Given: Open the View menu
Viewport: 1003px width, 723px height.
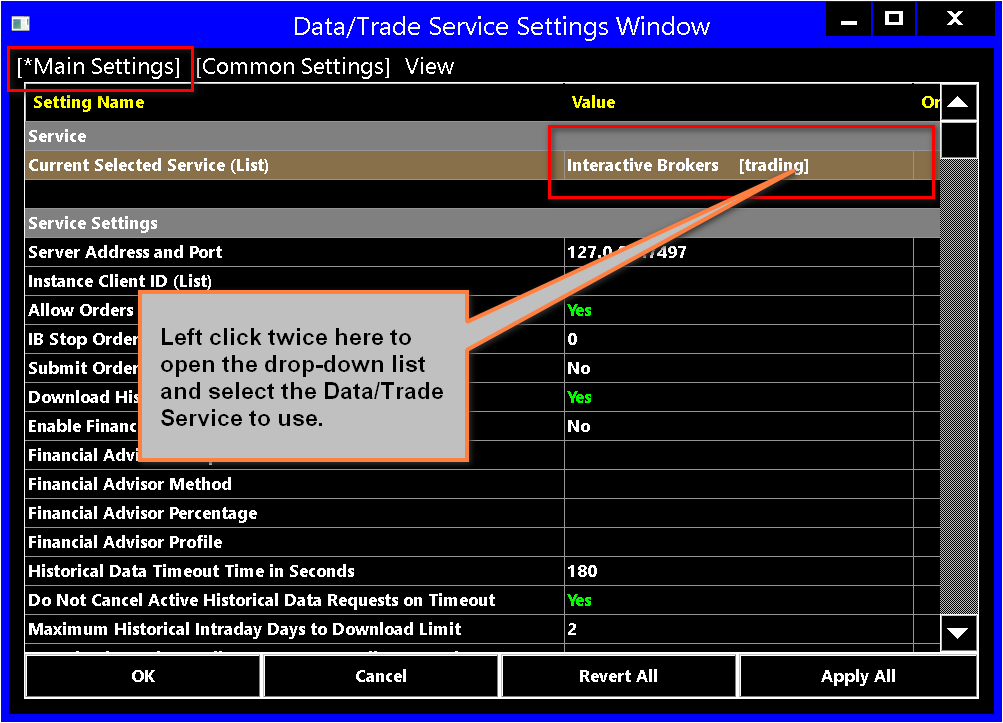Looking at the screenshot, I should pos(429,67).
